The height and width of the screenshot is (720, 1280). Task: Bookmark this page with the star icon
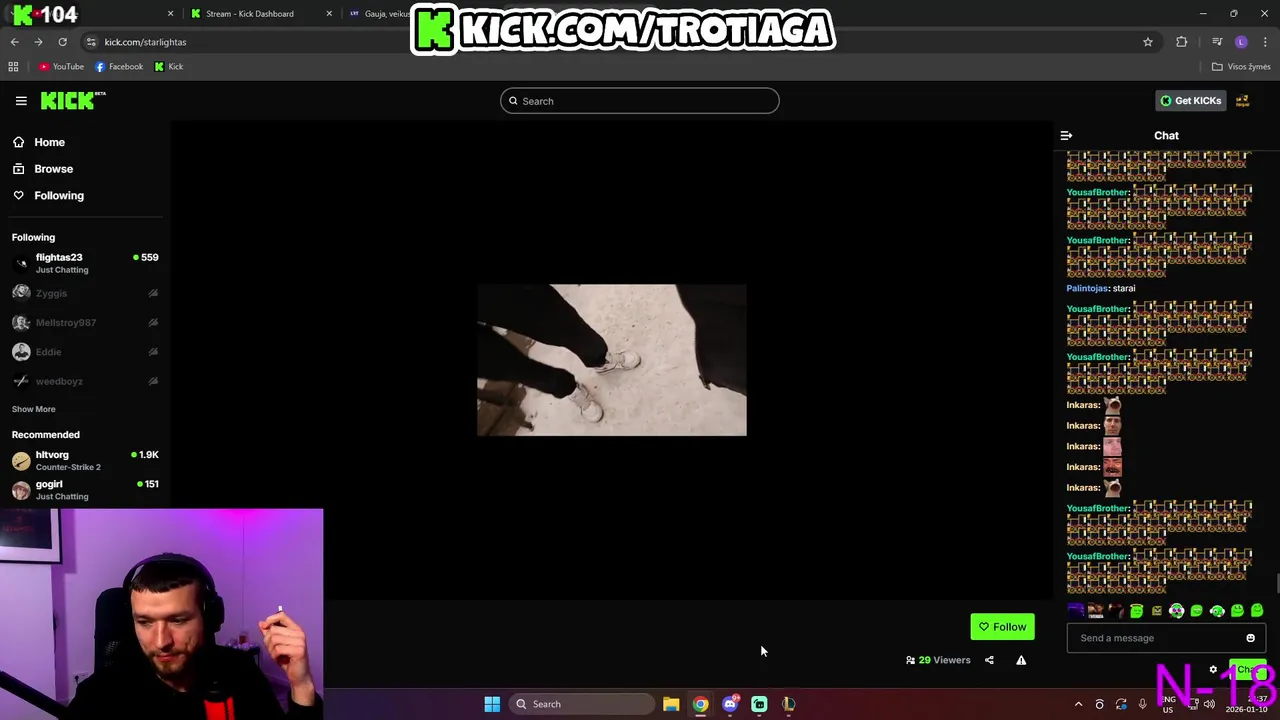pyautogui.click(x=1148, y=42)
